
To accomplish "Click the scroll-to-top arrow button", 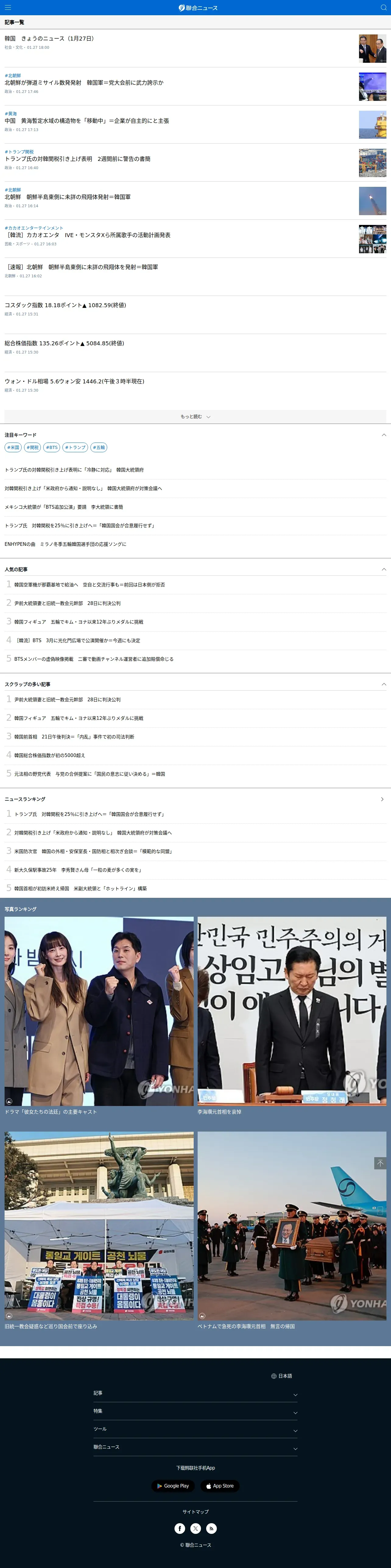I will [380, 1163].
